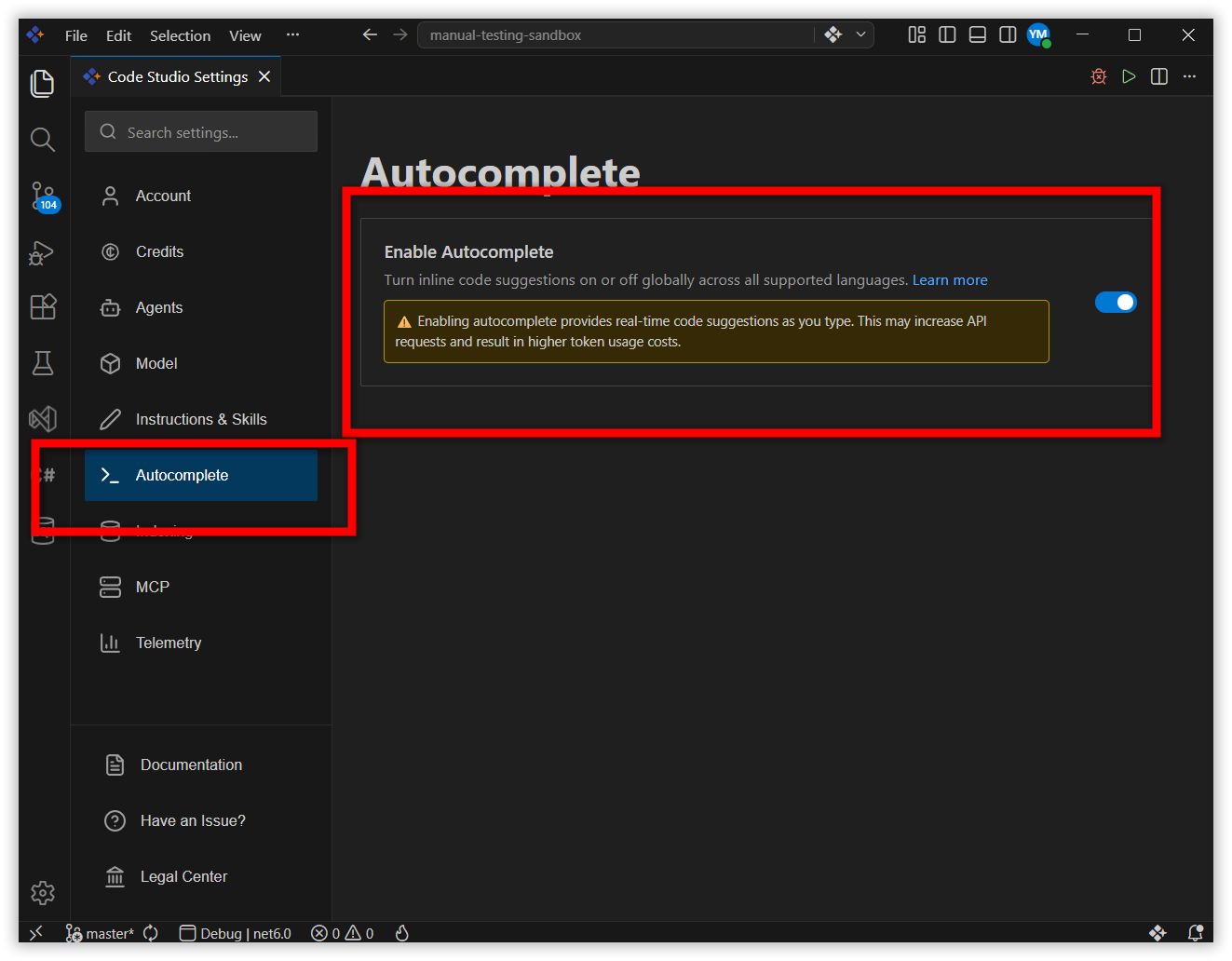Click the warning triangle in autocomplete notice
Image resolution: width=1232 pixels, height=961 pixels.
click(404, 322)
